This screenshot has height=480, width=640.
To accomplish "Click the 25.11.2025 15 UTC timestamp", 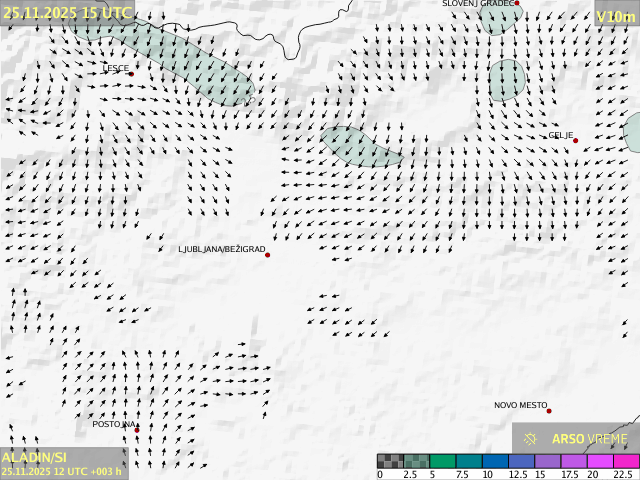I will pos(66,12).
